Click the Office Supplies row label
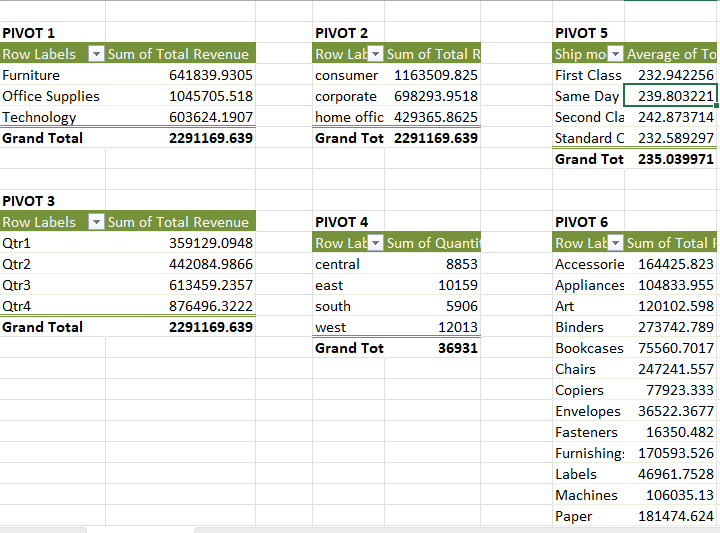Image resolution: width=720 pixels, height=533 pixels. click(x=51, y=96)
